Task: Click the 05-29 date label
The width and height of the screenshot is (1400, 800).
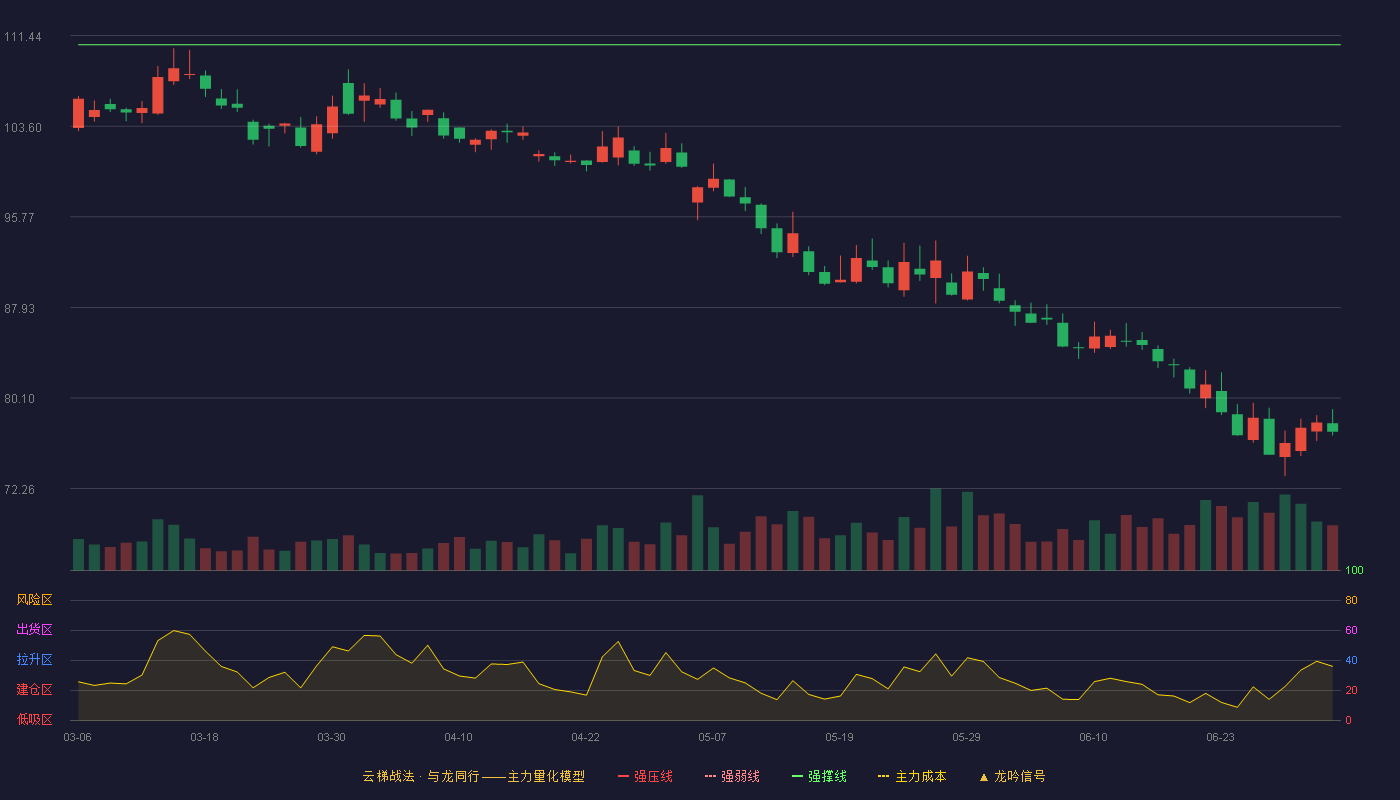Action: pos(966,737)
